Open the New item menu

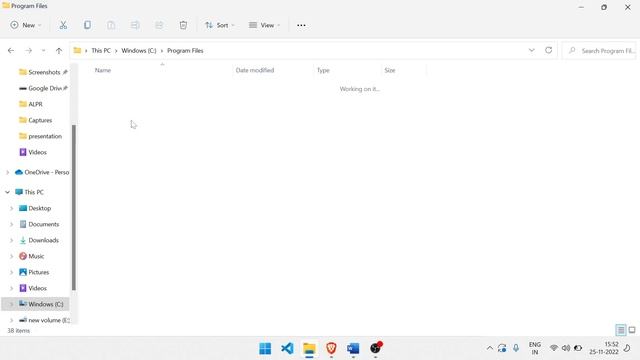26,25
